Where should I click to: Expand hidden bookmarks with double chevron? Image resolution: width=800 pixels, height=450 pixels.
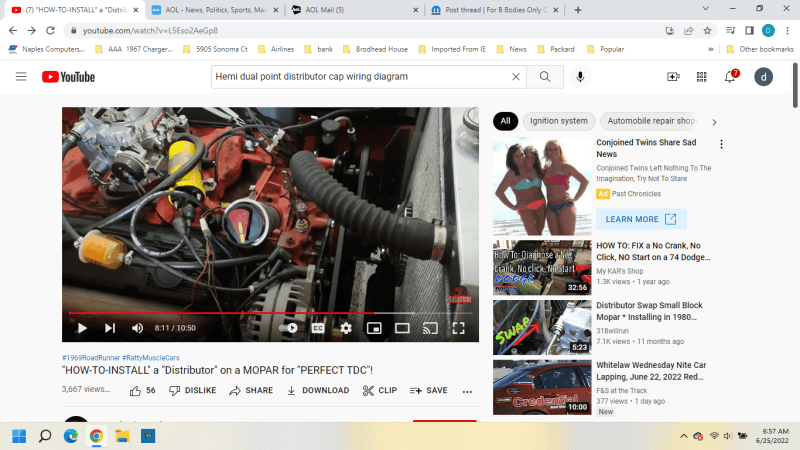click(711, 49)
